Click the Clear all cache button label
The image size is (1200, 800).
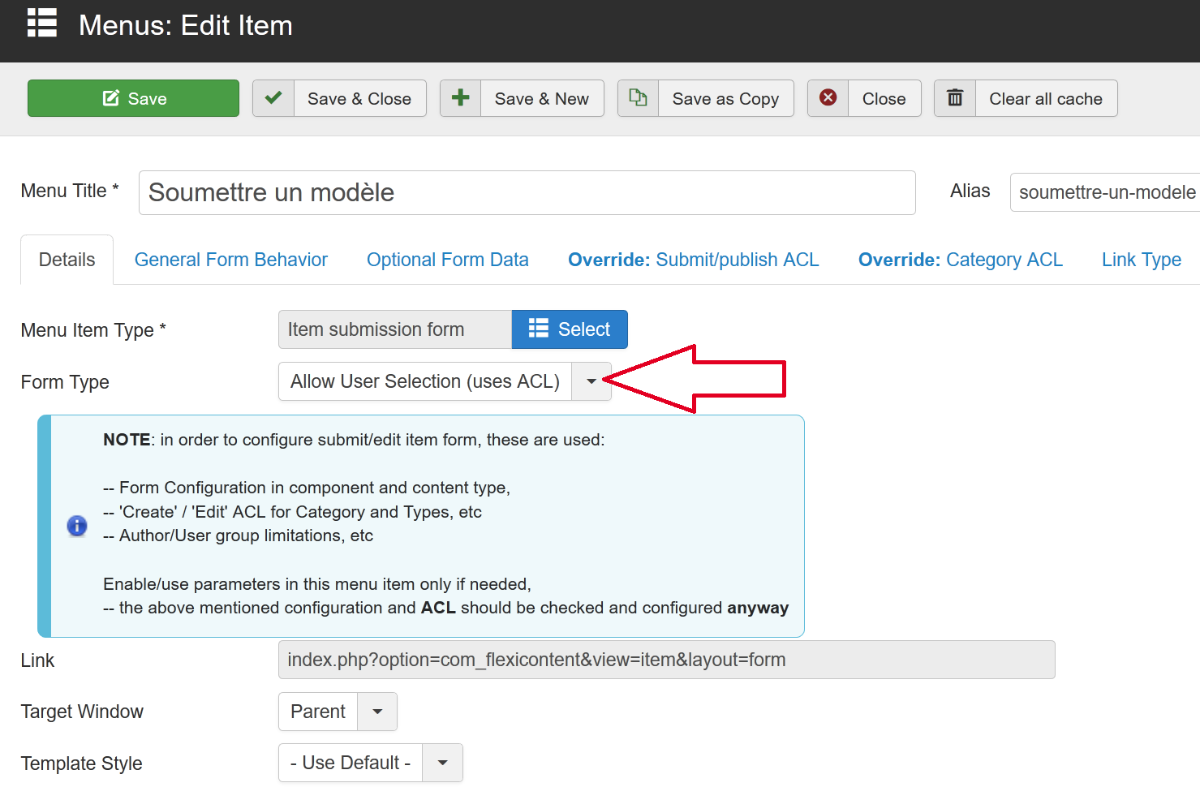(x=1046, y=99)
